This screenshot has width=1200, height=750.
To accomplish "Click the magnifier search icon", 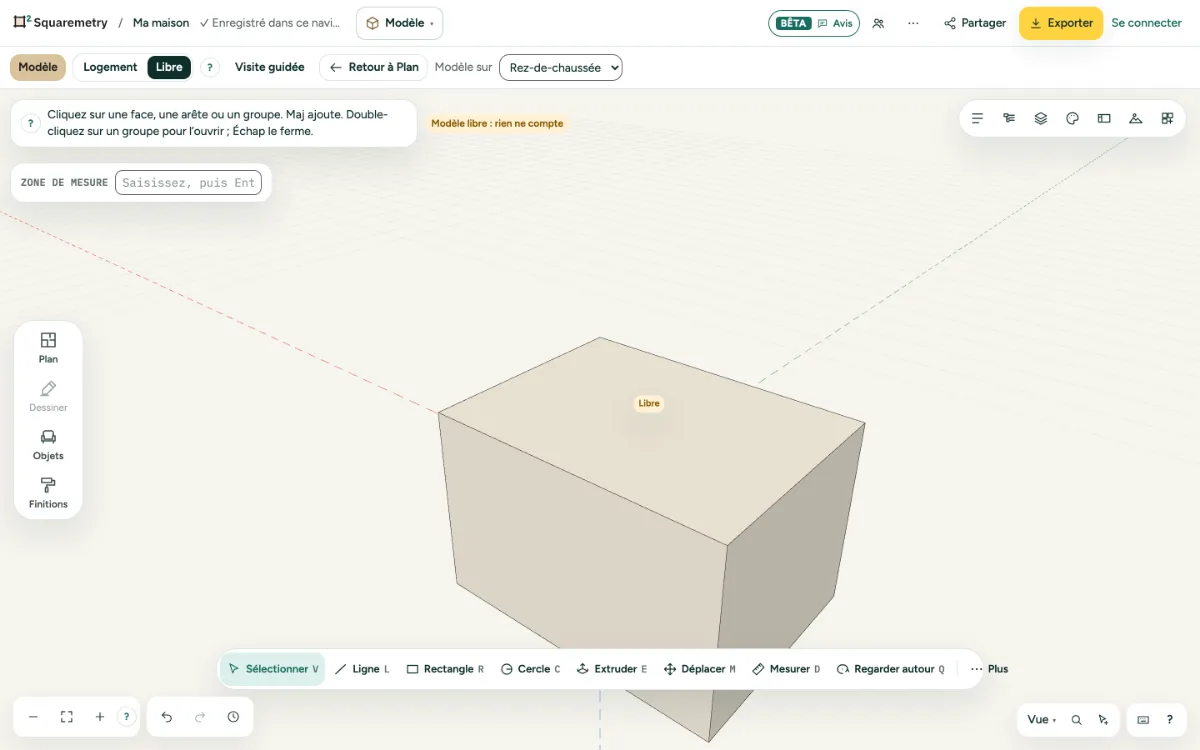I will coord(1076,720).
